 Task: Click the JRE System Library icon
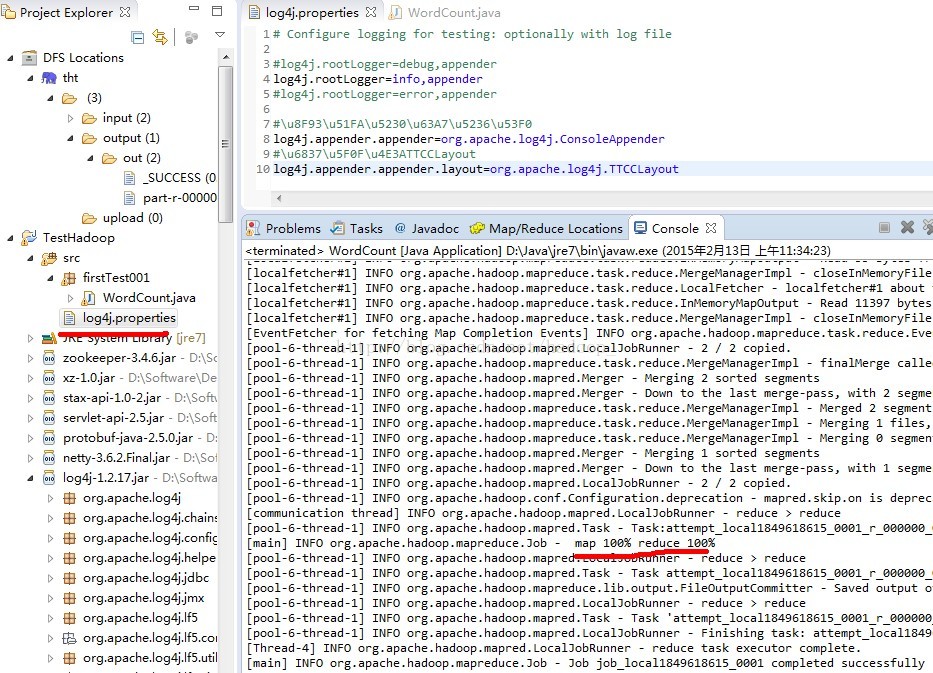point(49,338)
